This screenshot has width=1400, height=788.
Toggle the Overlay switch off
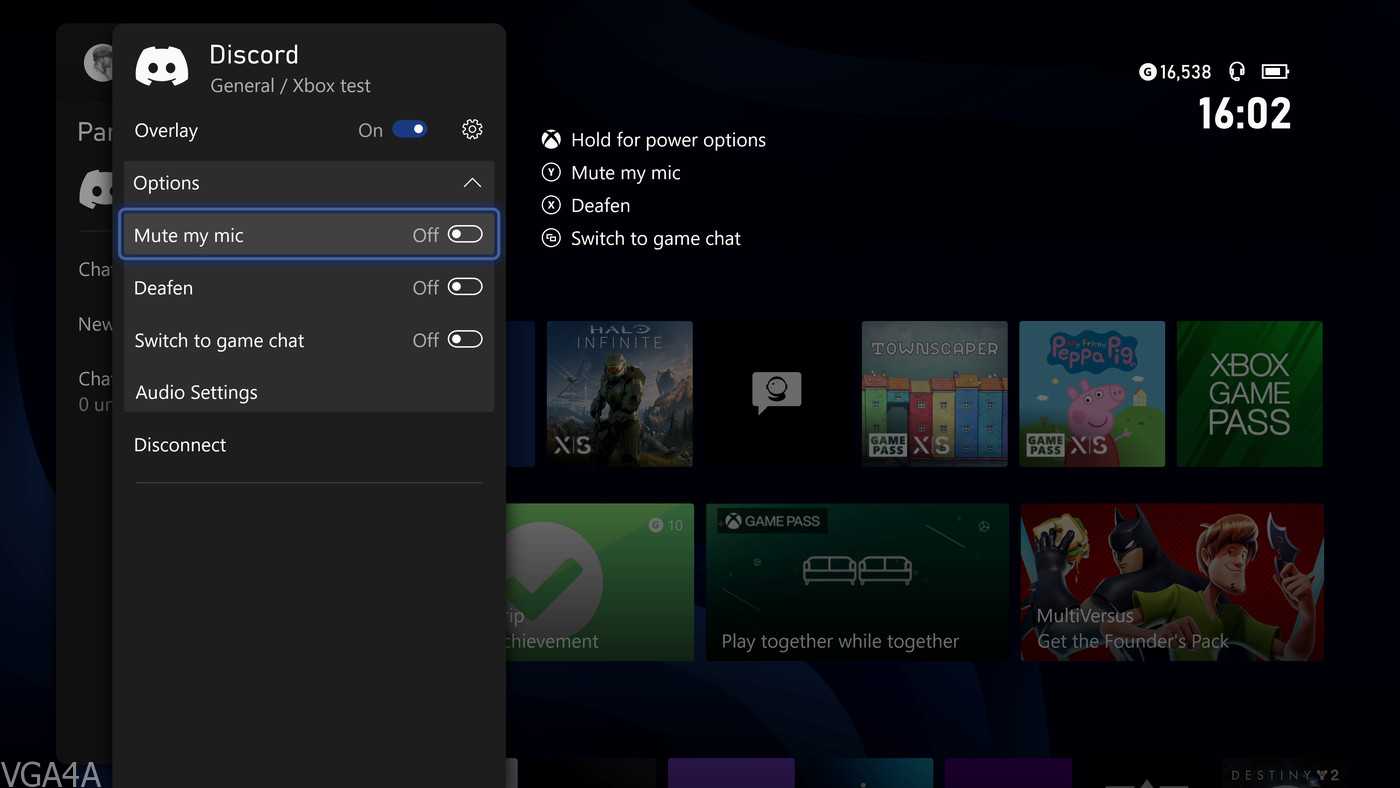point(410,130)
